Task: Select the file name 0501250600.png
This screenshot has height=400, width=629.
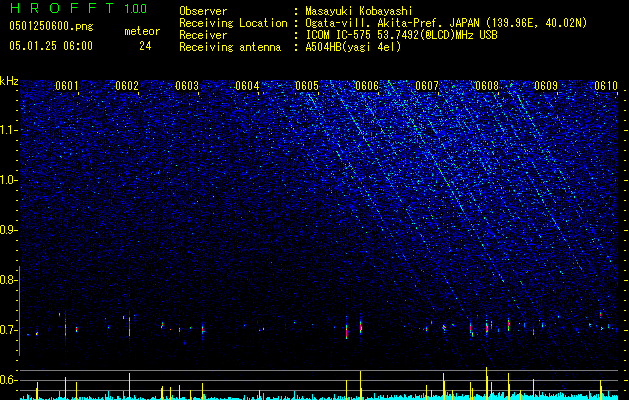Action: (x=51, y=27)
